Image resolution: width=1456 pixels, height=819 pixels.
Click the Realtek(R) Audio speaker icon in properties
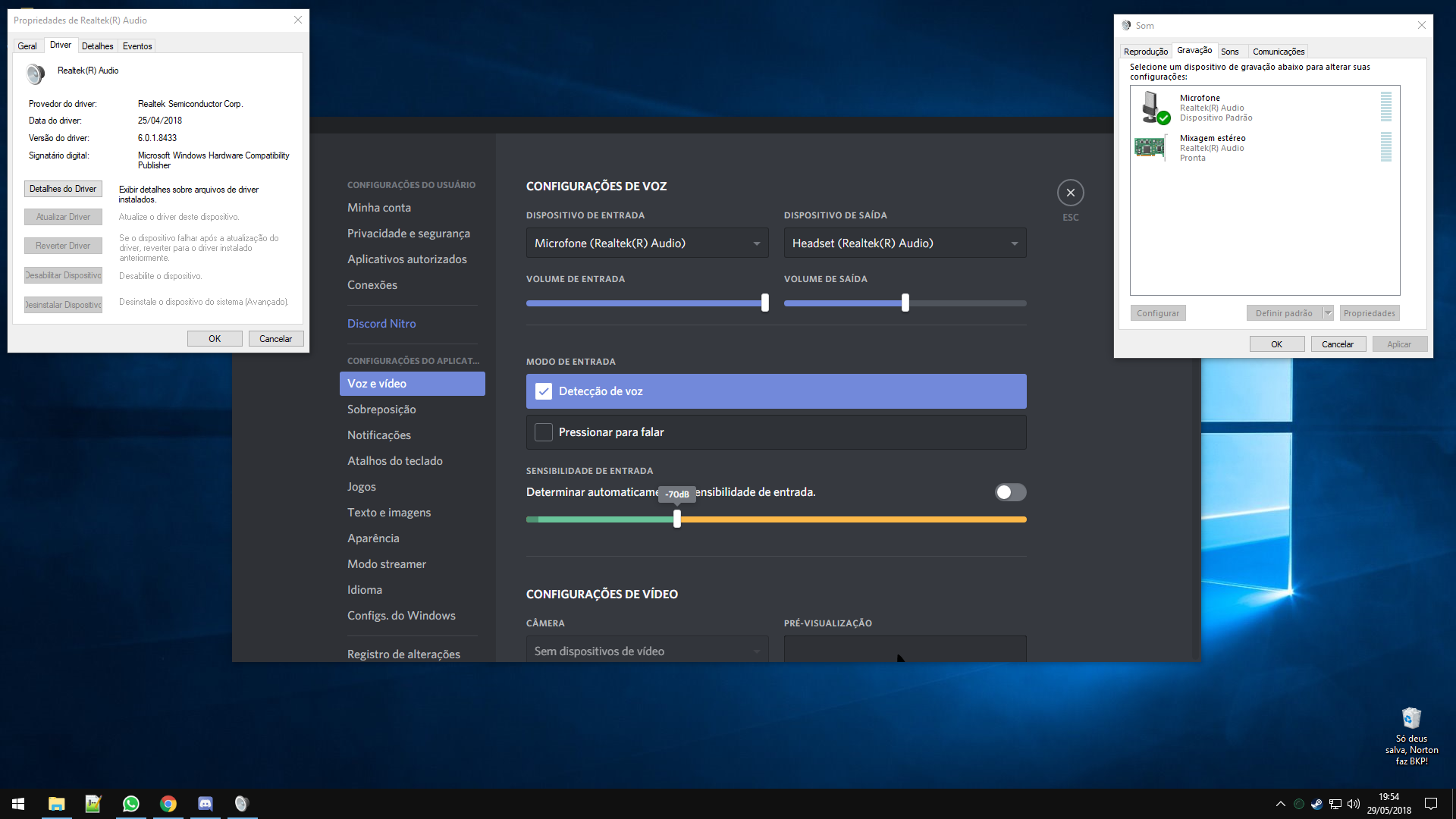35,74
